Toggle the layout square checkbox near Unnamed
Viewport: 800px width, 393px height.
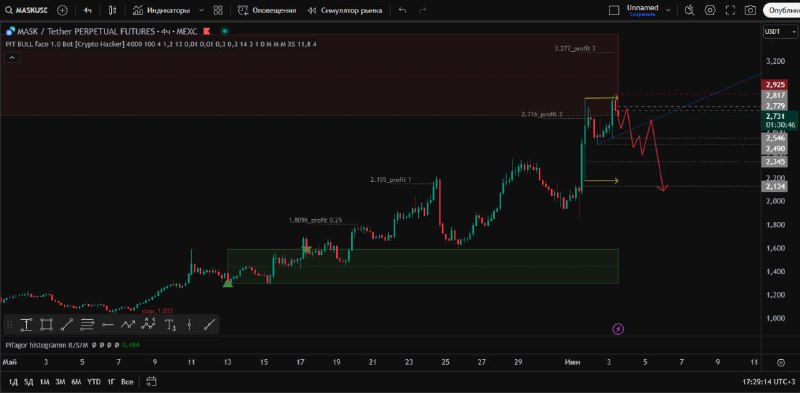pyautogui.click(x=614, y=10)
